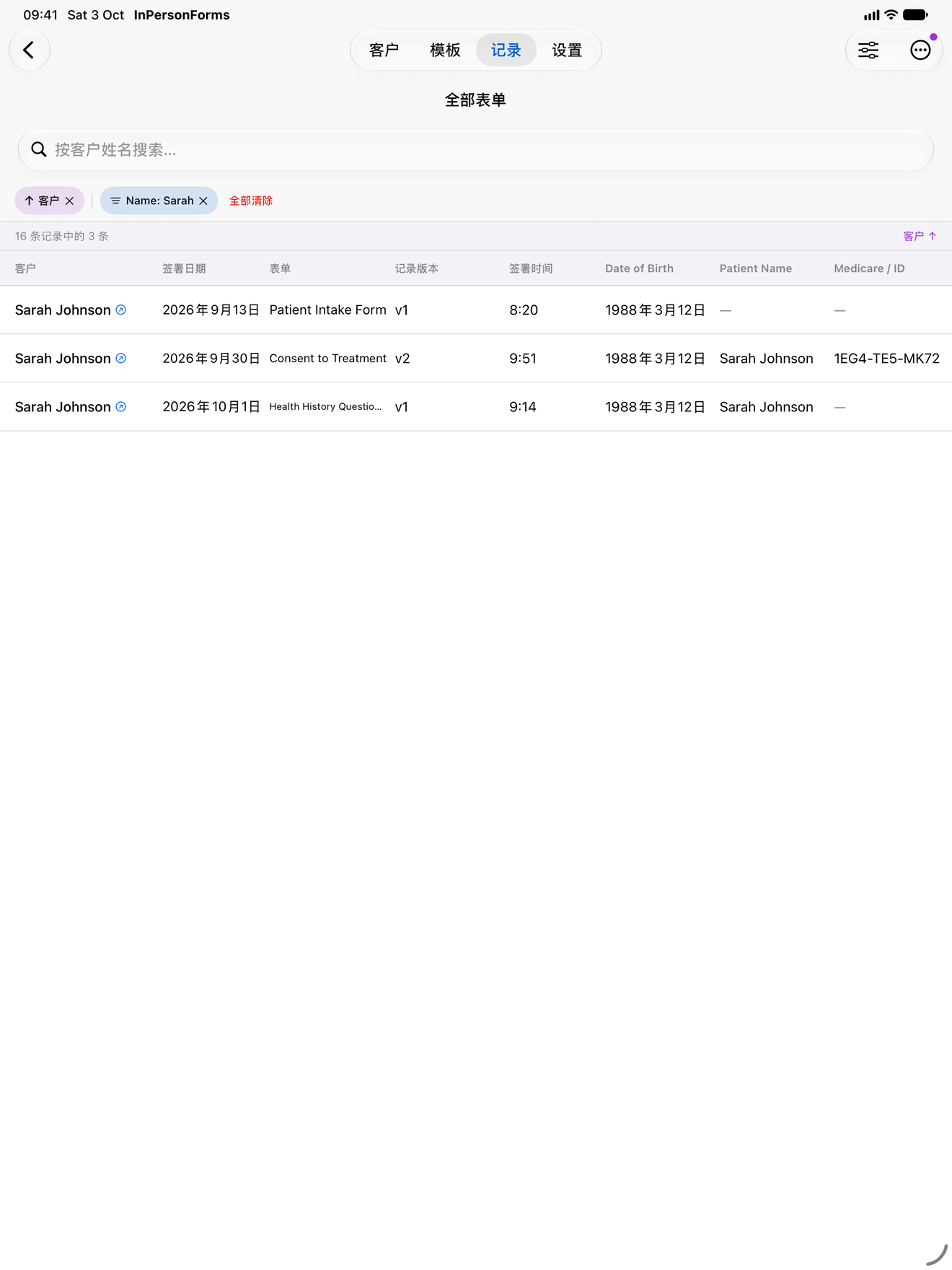Click the signing time 8:20
952x1270 pixels.
pyautogui.click(x=524, y=310)
